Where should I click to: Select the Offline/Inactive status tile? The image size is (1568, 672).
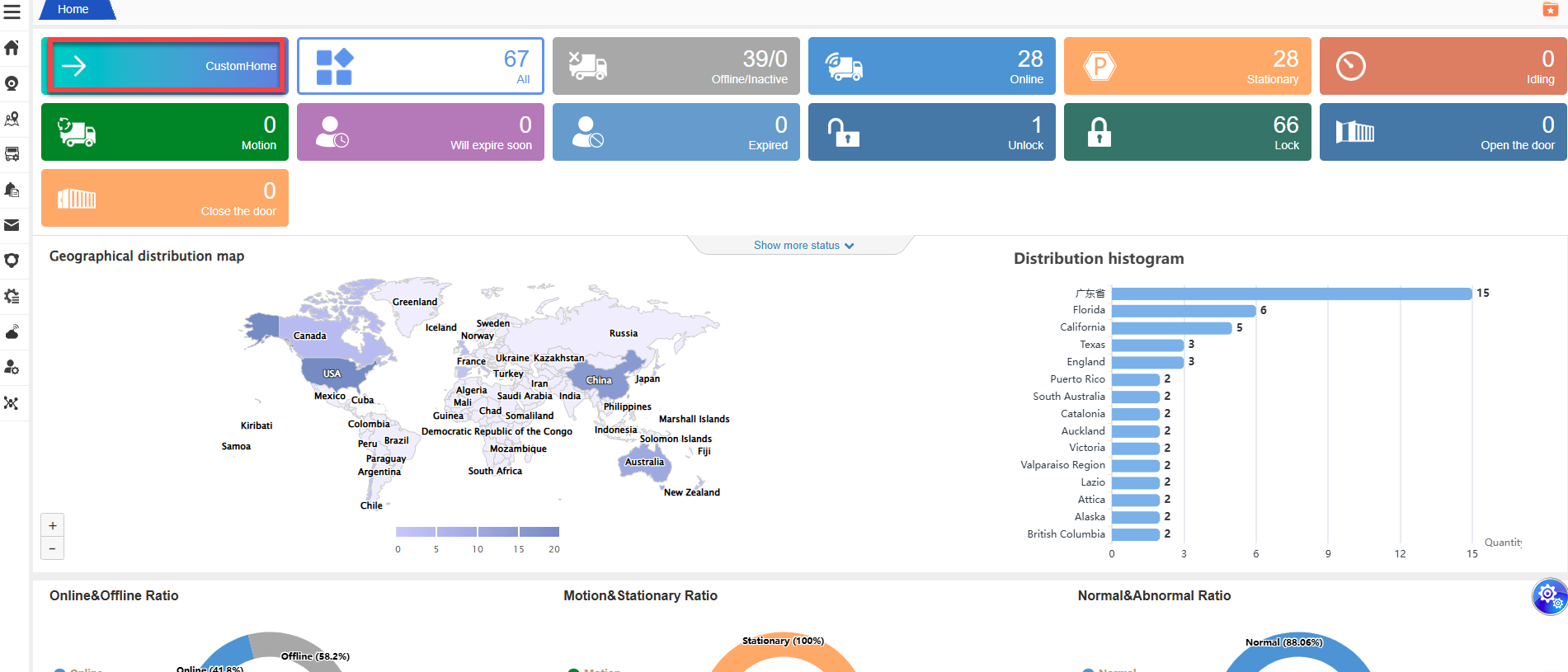point(676,66)
